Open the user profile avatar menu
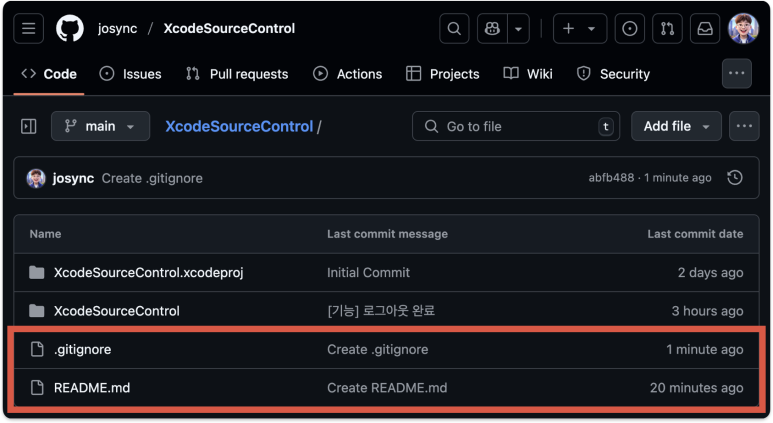The image size is (773, 423). tap(743, 29)
